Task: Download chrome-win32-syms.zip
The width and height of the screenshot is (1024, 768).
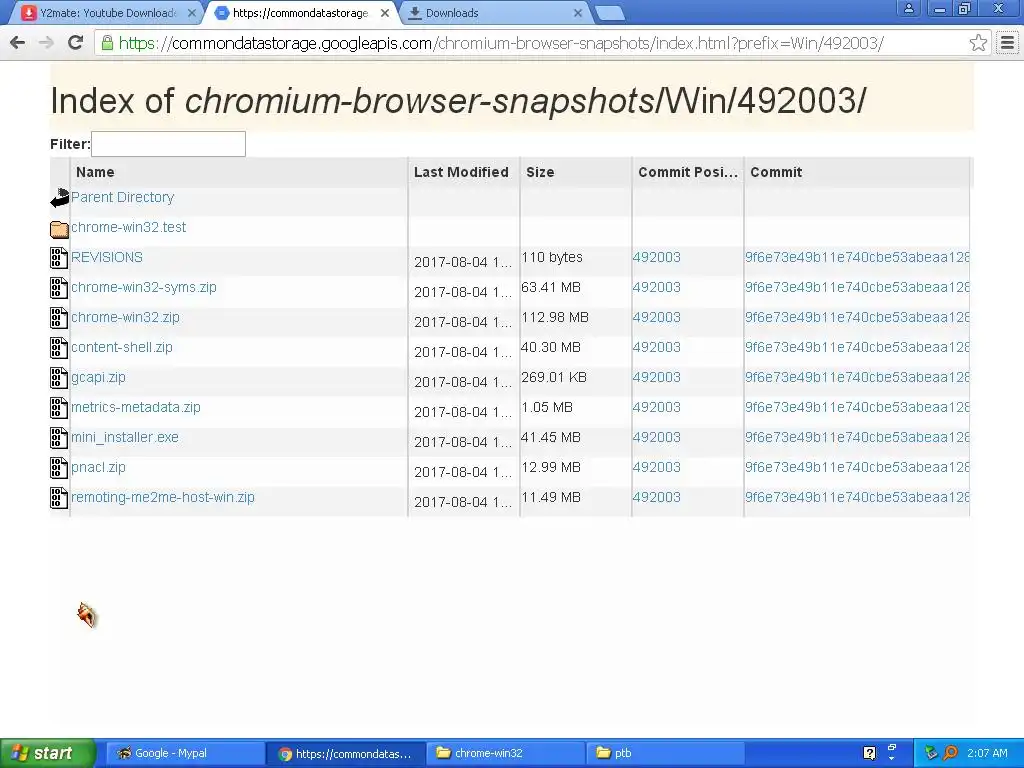Action: coord(143,287)
